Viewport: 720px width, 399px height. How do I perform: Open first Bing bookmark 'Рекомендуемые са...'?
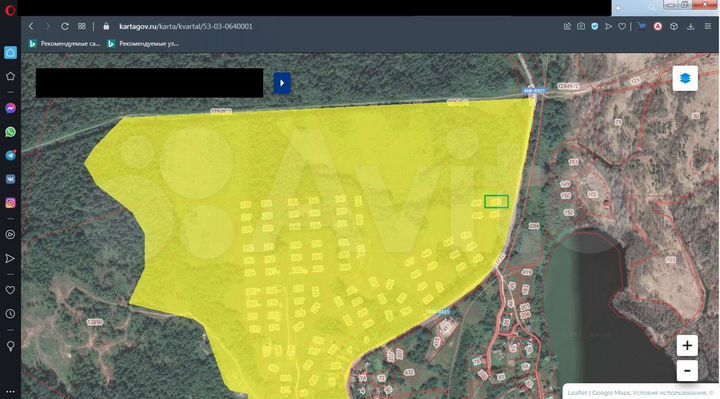(x=64, y=44)
